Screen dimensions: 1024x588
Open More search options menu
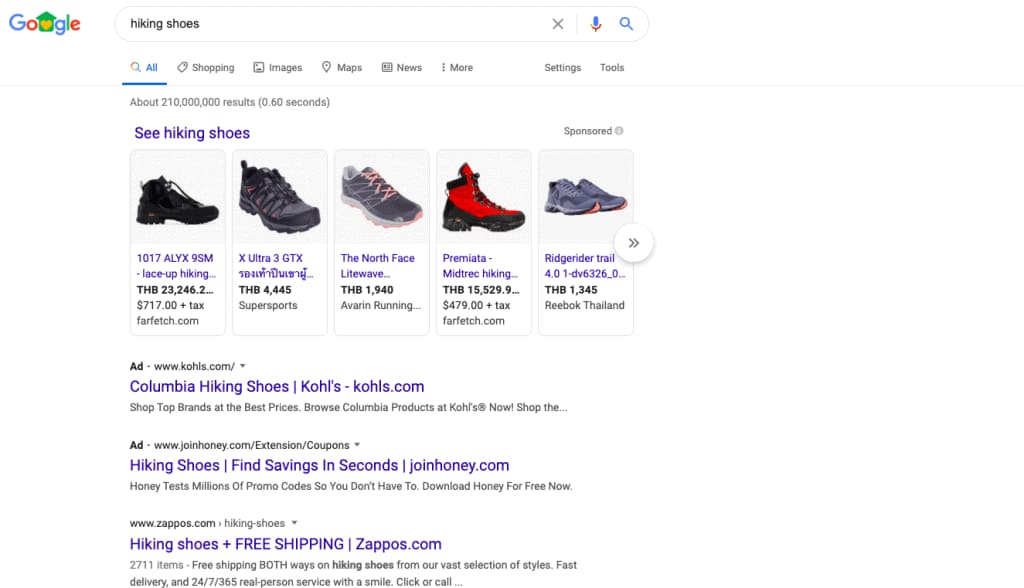pos(456,68)
